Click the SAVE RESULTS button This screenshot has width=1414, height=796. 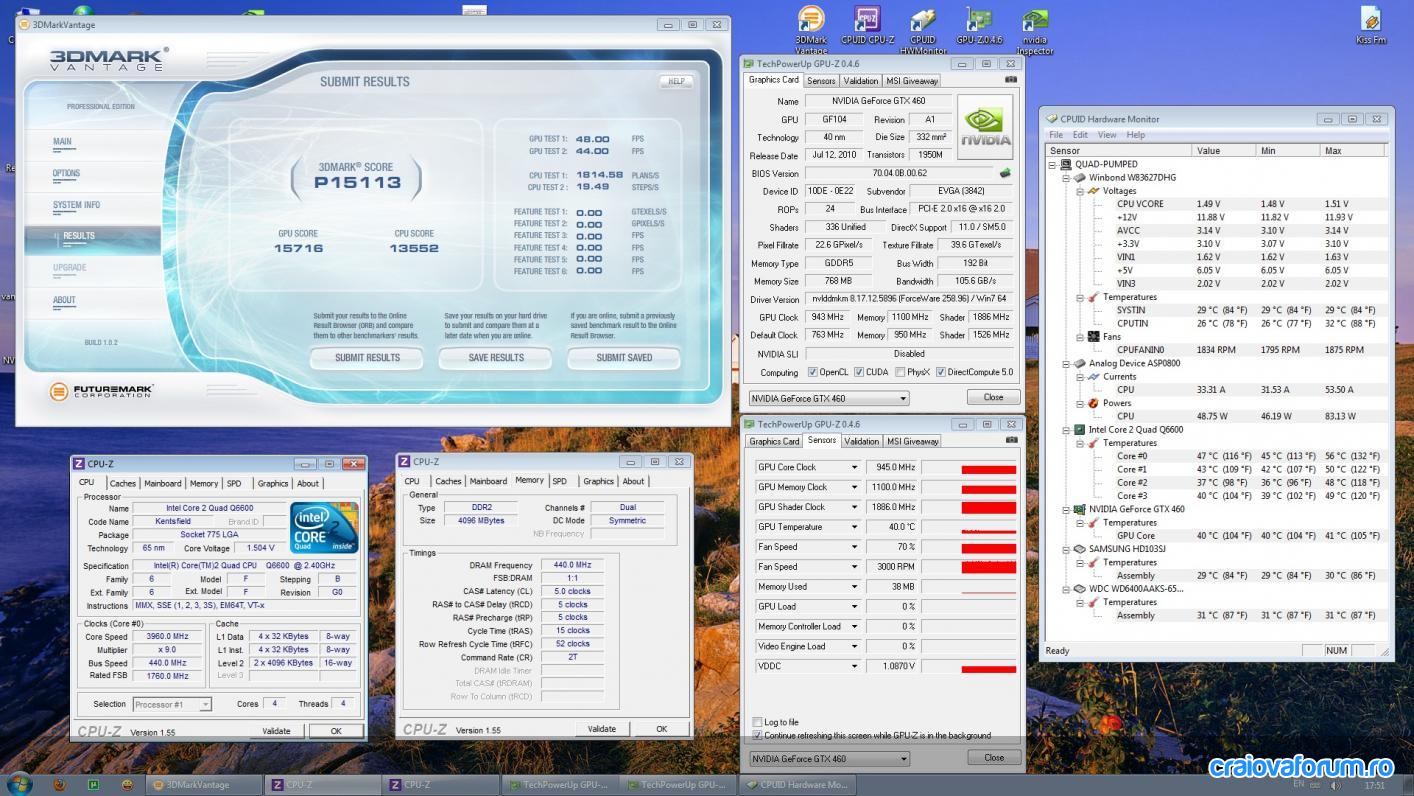(496, 358)
